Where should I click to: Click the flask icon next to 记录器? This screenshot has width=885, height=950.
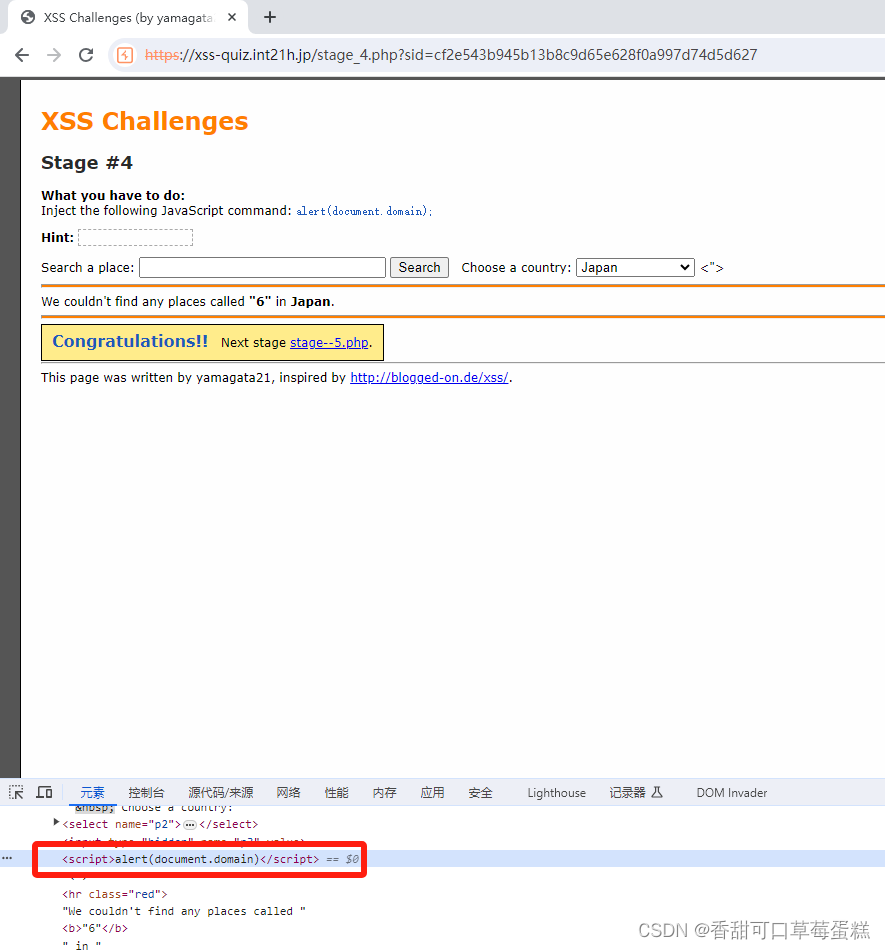click(657, 792)
